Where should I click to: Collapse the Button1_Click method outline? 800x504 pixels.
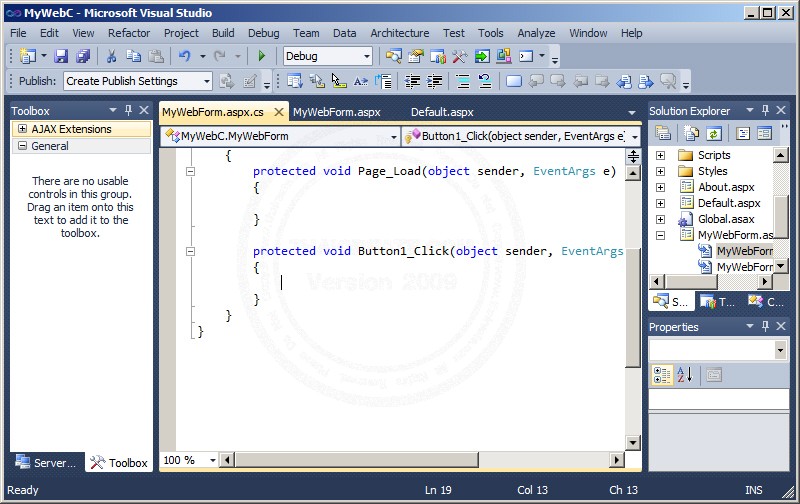coord(190,251)
